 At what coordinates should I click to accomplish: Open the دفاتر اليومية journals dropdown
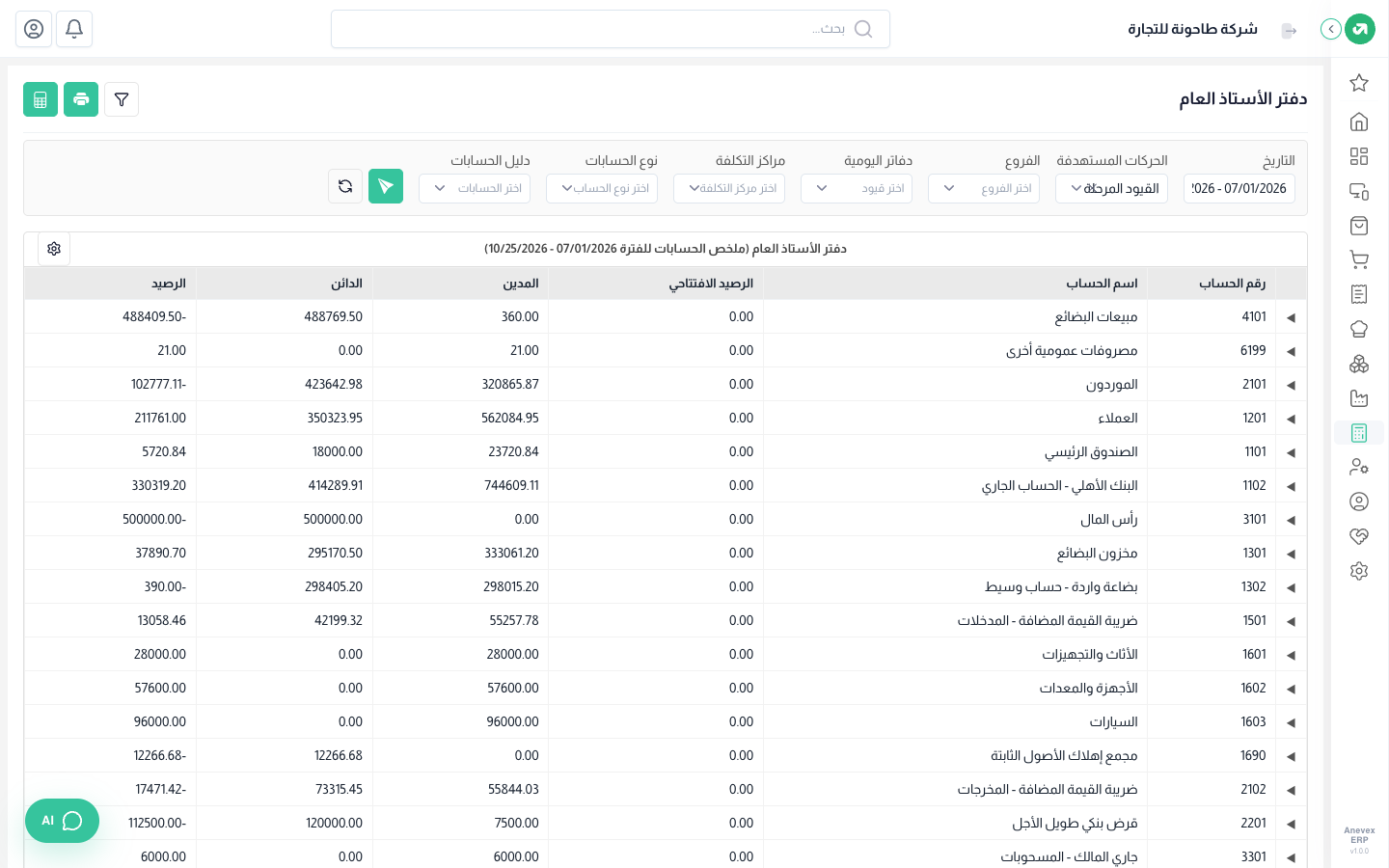tap(857, 188)
